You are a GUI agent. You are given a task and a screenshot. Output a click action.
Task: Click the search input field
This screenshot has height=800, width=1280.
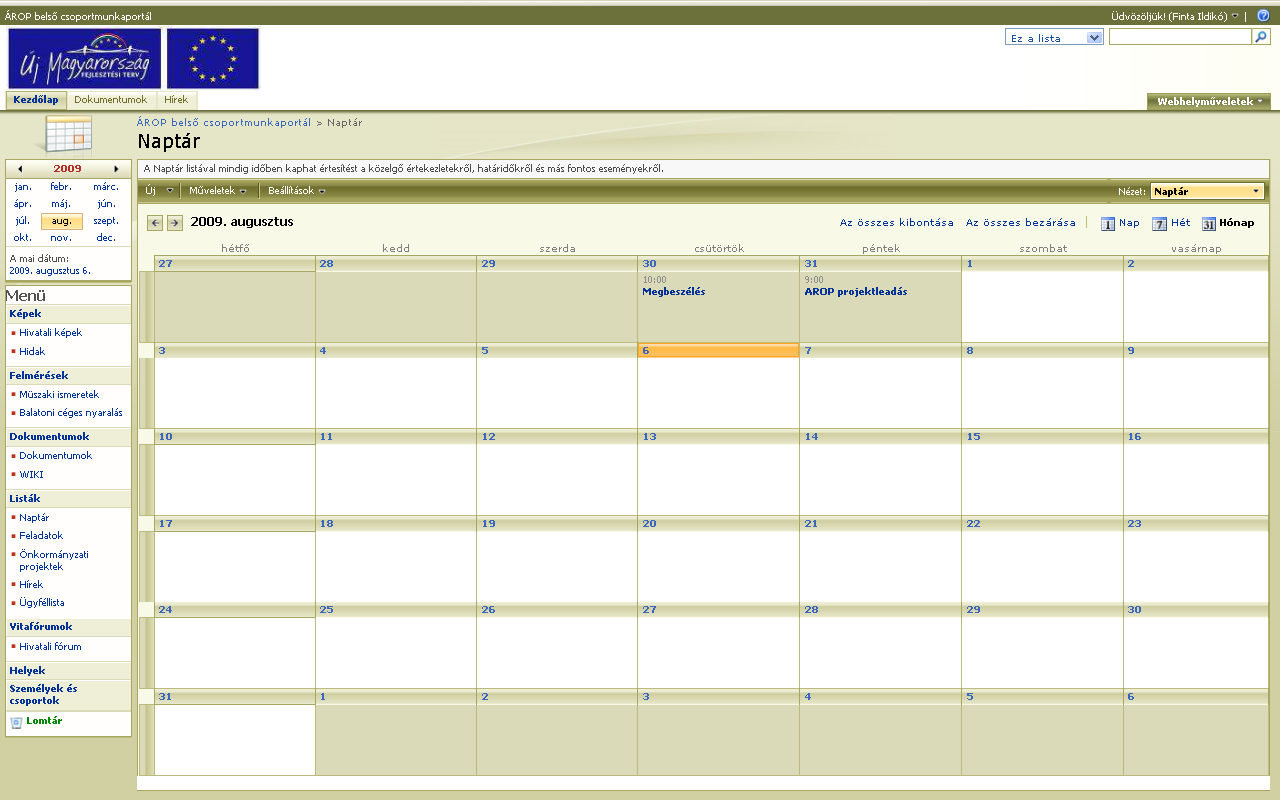[1180, 37]
